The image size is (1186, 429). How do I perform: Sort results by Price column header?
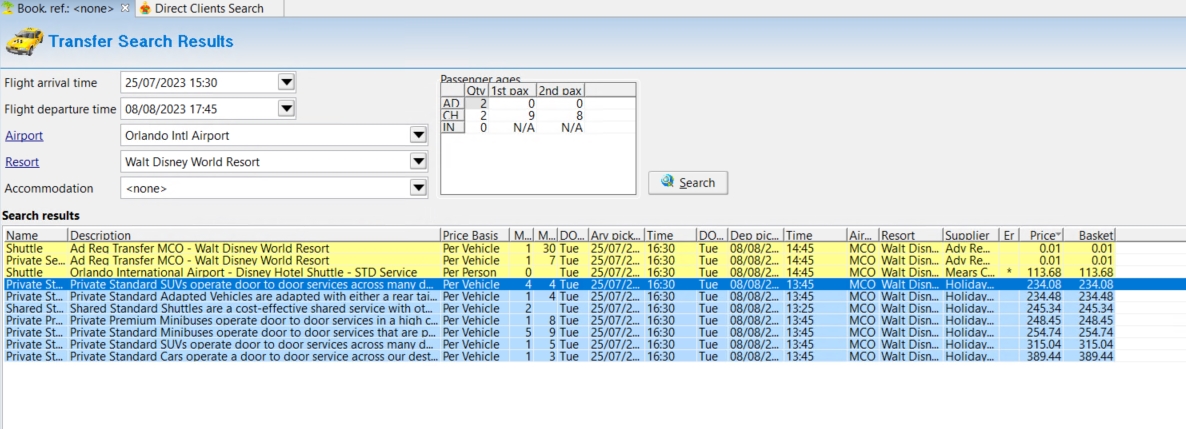click(1043, 235)
